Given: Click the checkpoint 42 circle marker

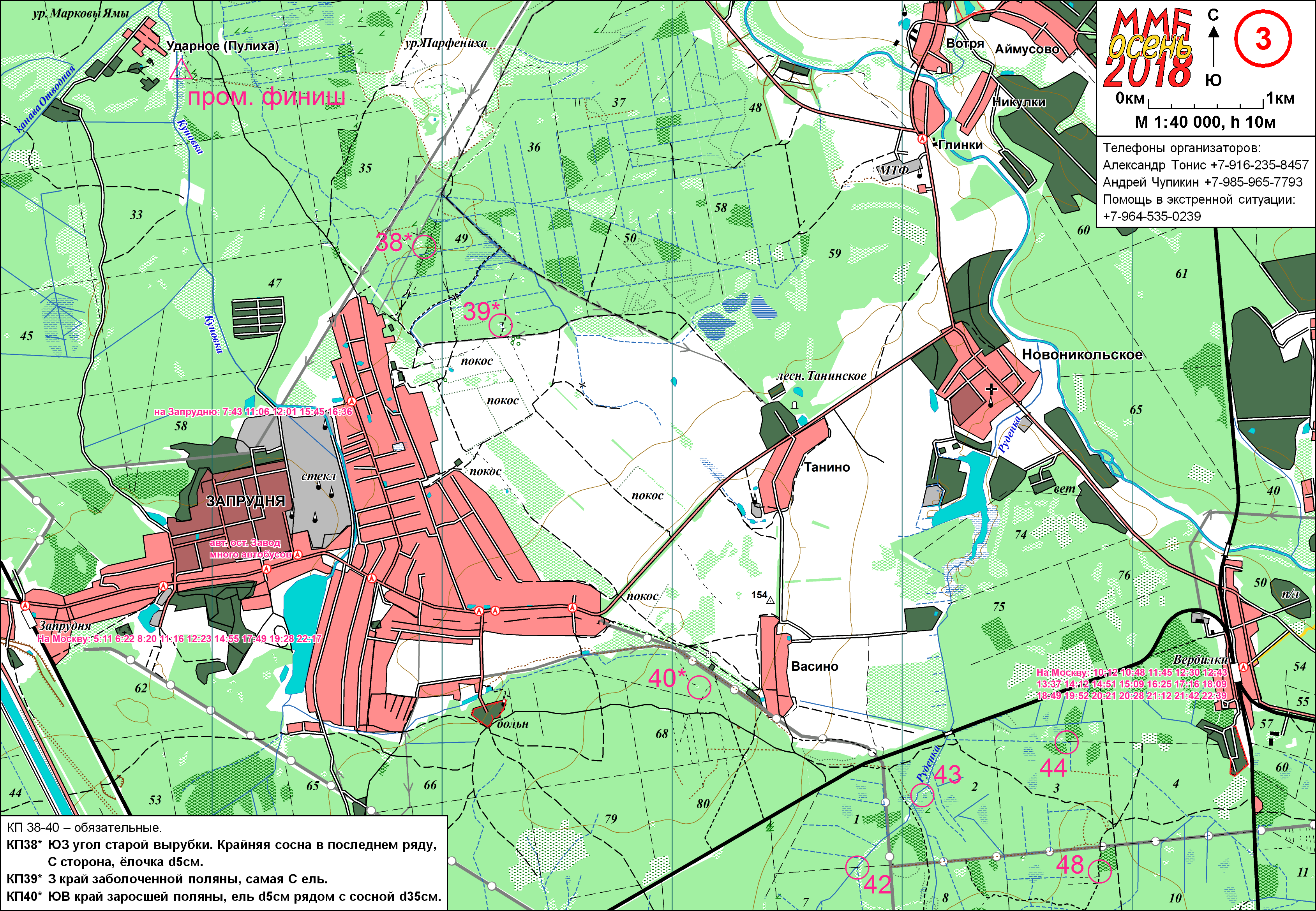Looking at the screenshot, I should (857, 868).
